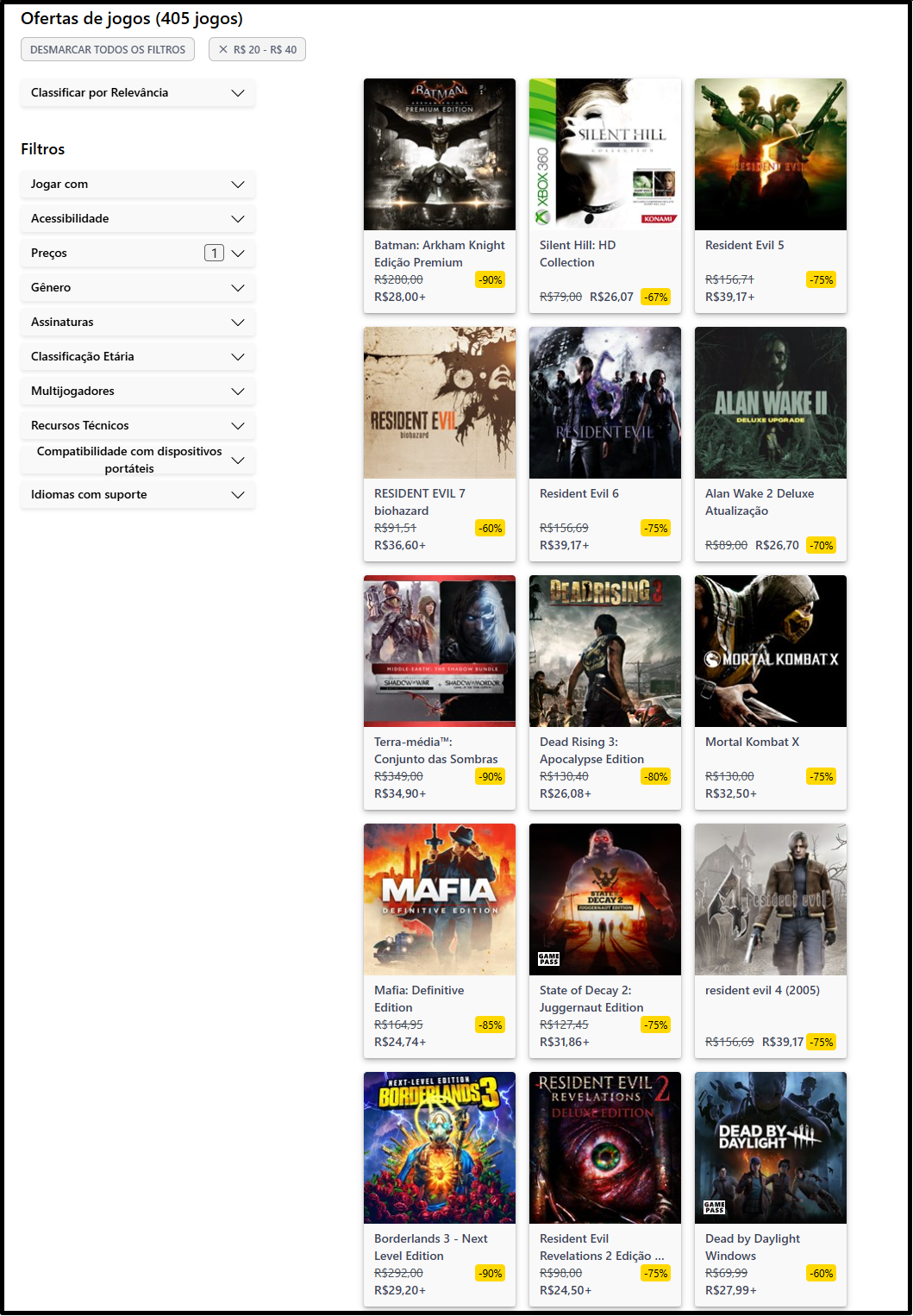Viewport: 913px width, 1316px height.
Task: Open Mafia Definitive Edition cover image
Action: pyautogui.click(x=440, y=899)
